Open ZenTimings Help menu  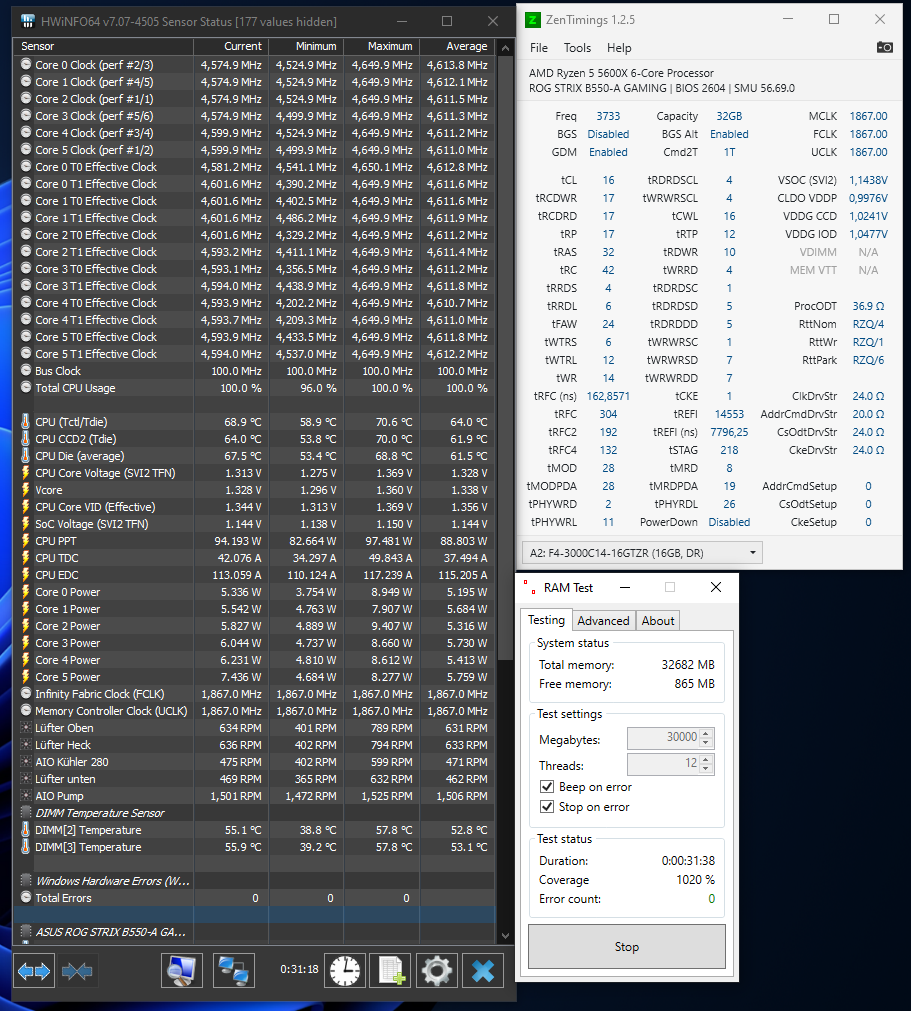point(619,48)
